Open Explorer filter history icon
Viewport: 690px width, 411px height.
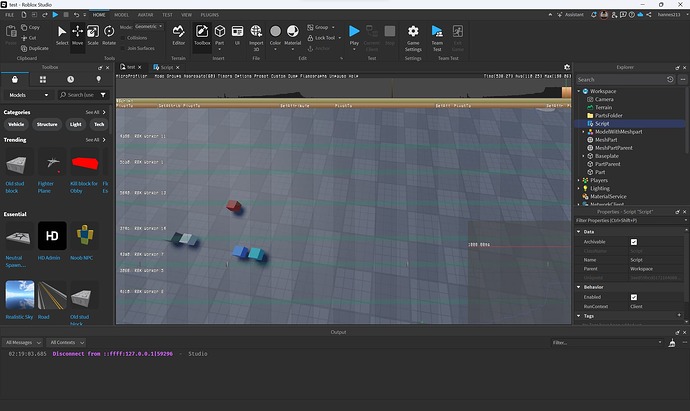pyautogui.click(x=670, y=80)
